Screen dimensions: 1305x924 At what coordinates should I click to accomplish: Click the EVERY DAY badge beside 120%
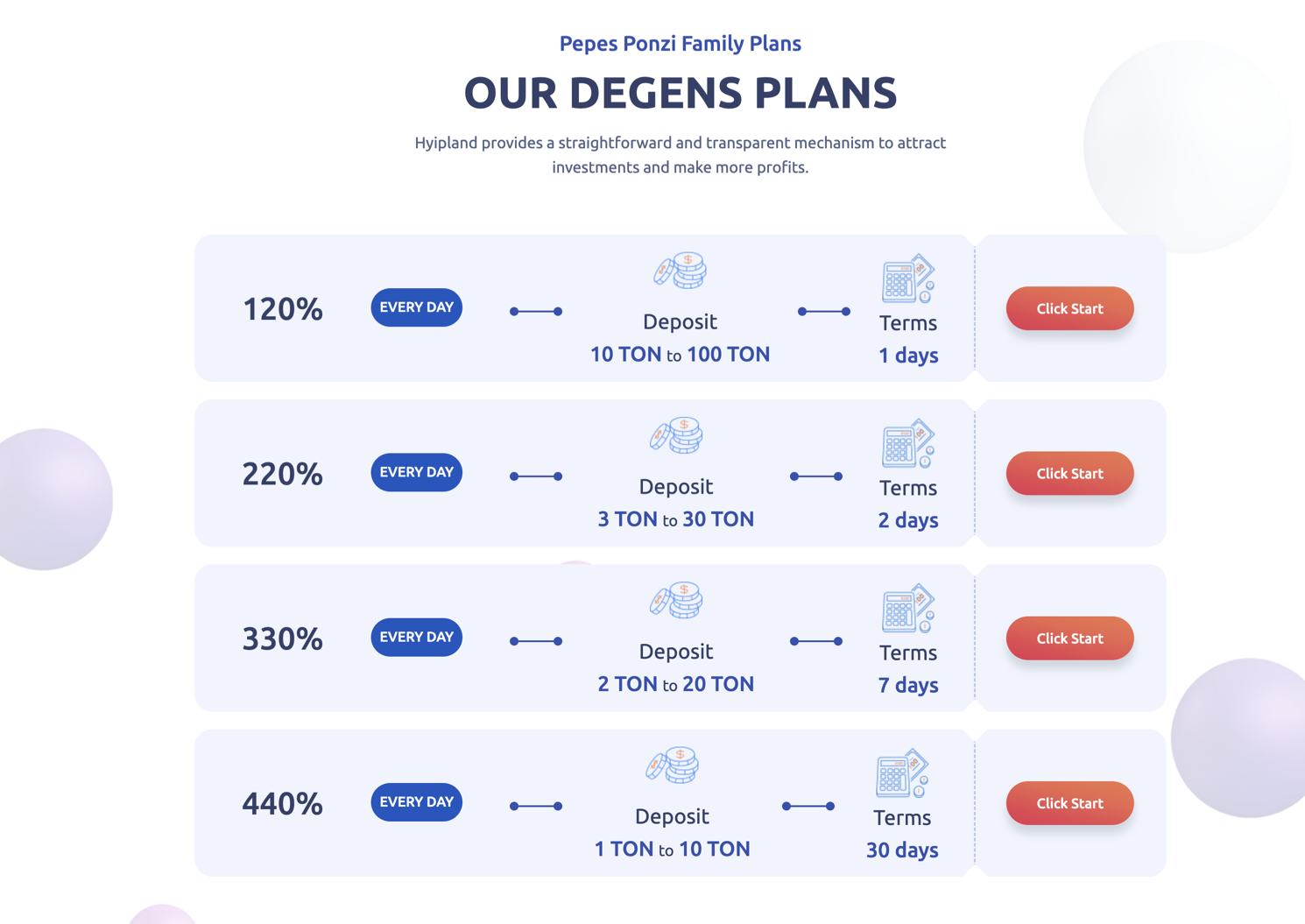coord(417,307)
